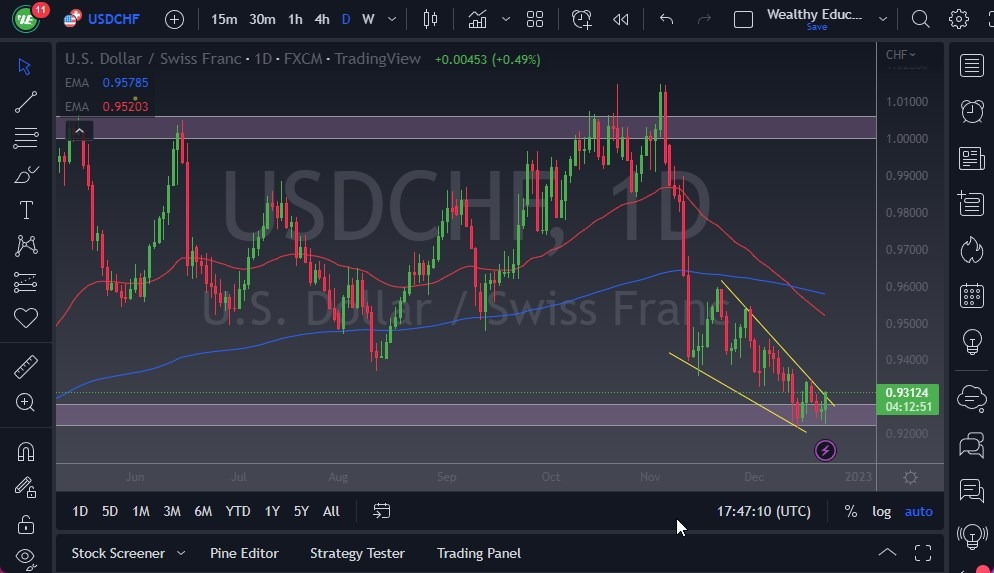The height and width of the screenshot is (573, 994).
Task: Open the Pine Editor tab
Action: pyautogui.click(x=244, y=553)
